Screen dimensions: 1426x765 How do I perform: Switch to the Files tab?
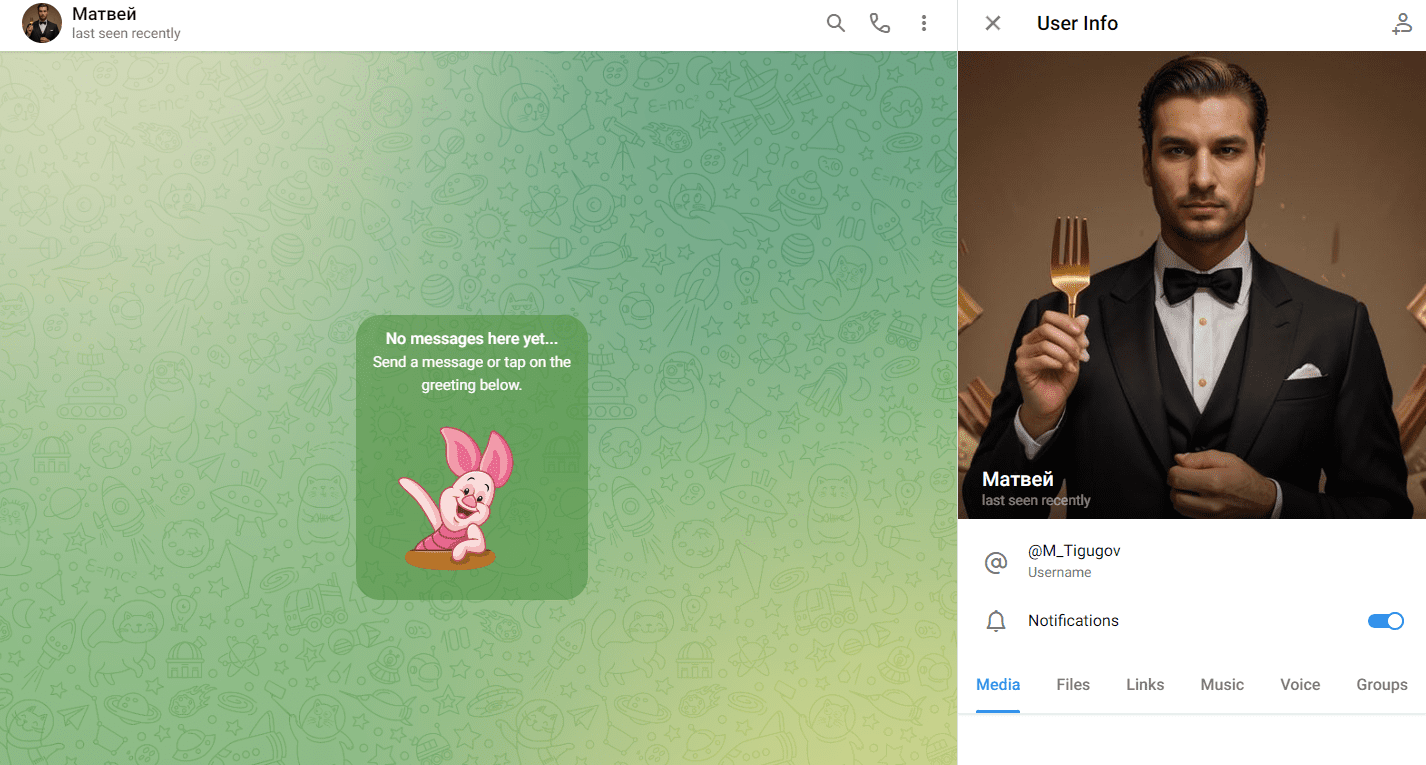tap(1073, 685)
